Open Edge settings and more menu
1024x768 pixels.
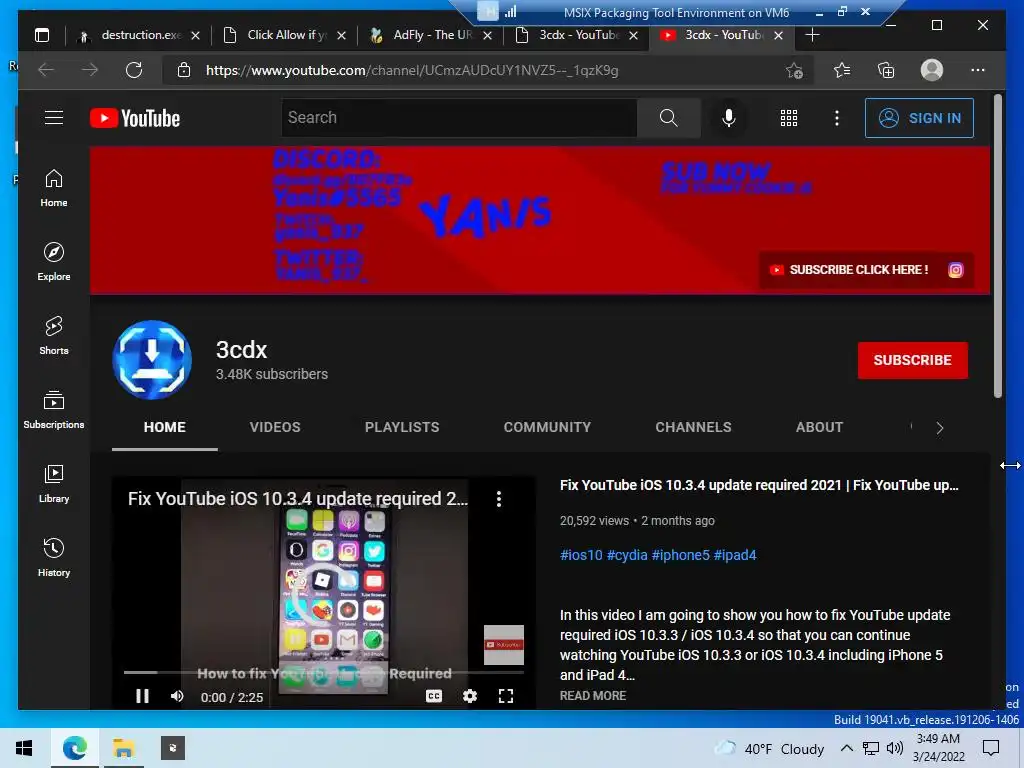[978, 70]
